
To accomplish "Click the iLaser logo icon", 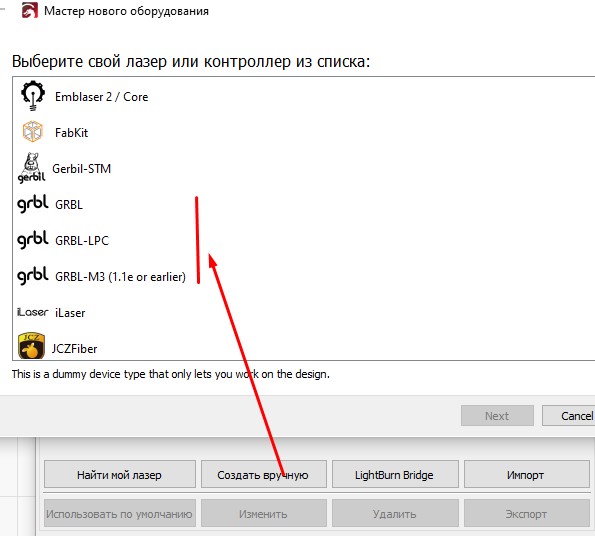I will [33, 312].
